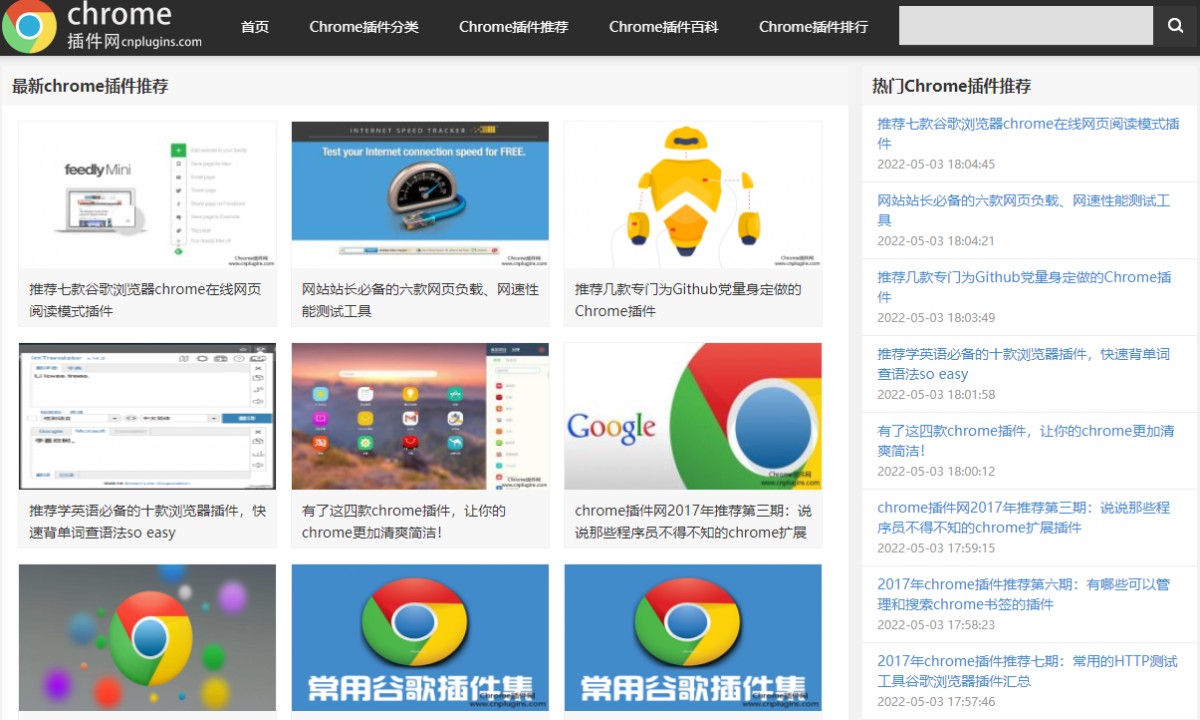The width and height of the screenshot is (1200, 720).
Task: Open the mountain new-tab page thumbnail
Action: coord(420,417)
